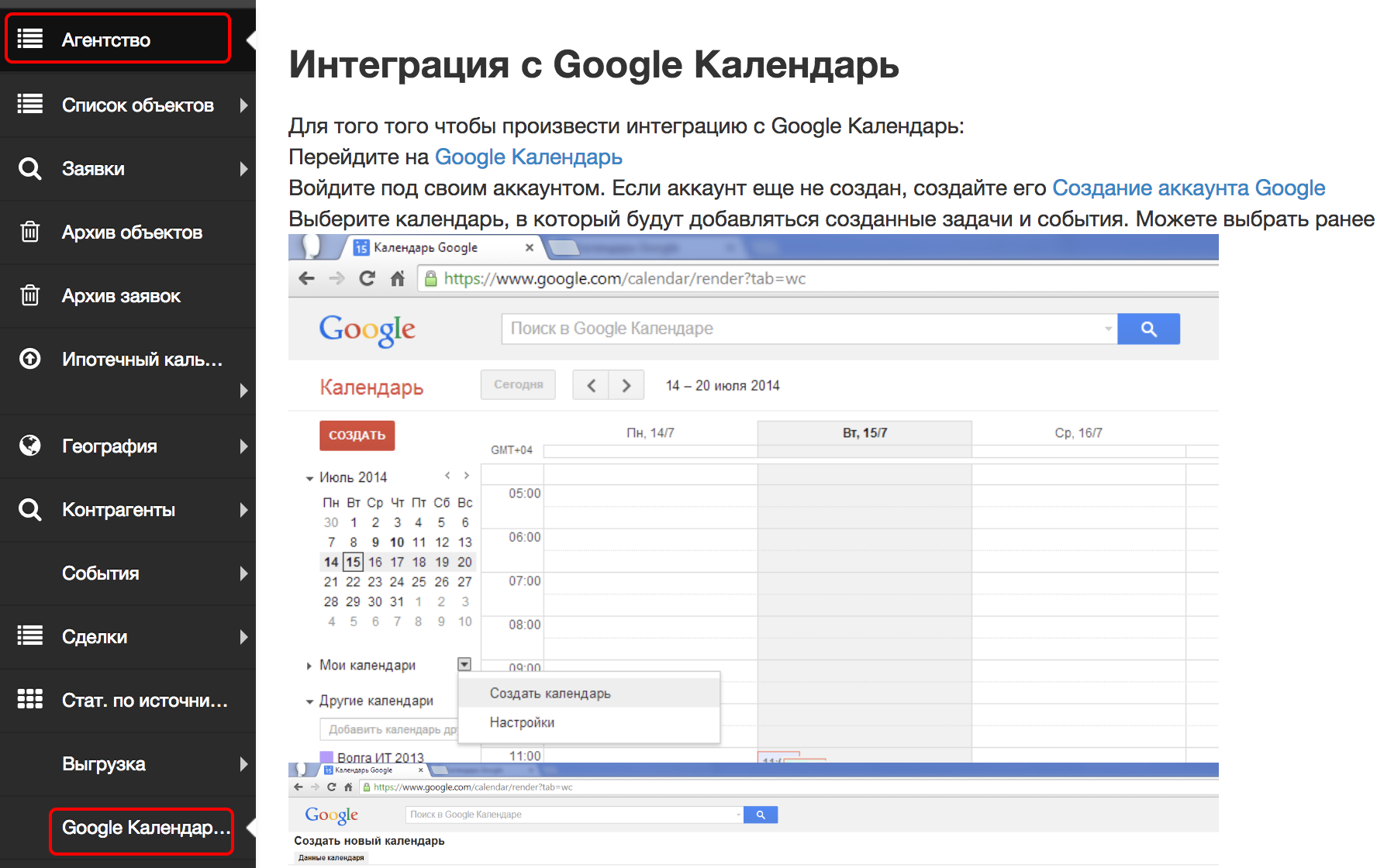This screenshot has height=868, width=1377.
Task: Click the browser reload icon
Action: tap(367, 278)
